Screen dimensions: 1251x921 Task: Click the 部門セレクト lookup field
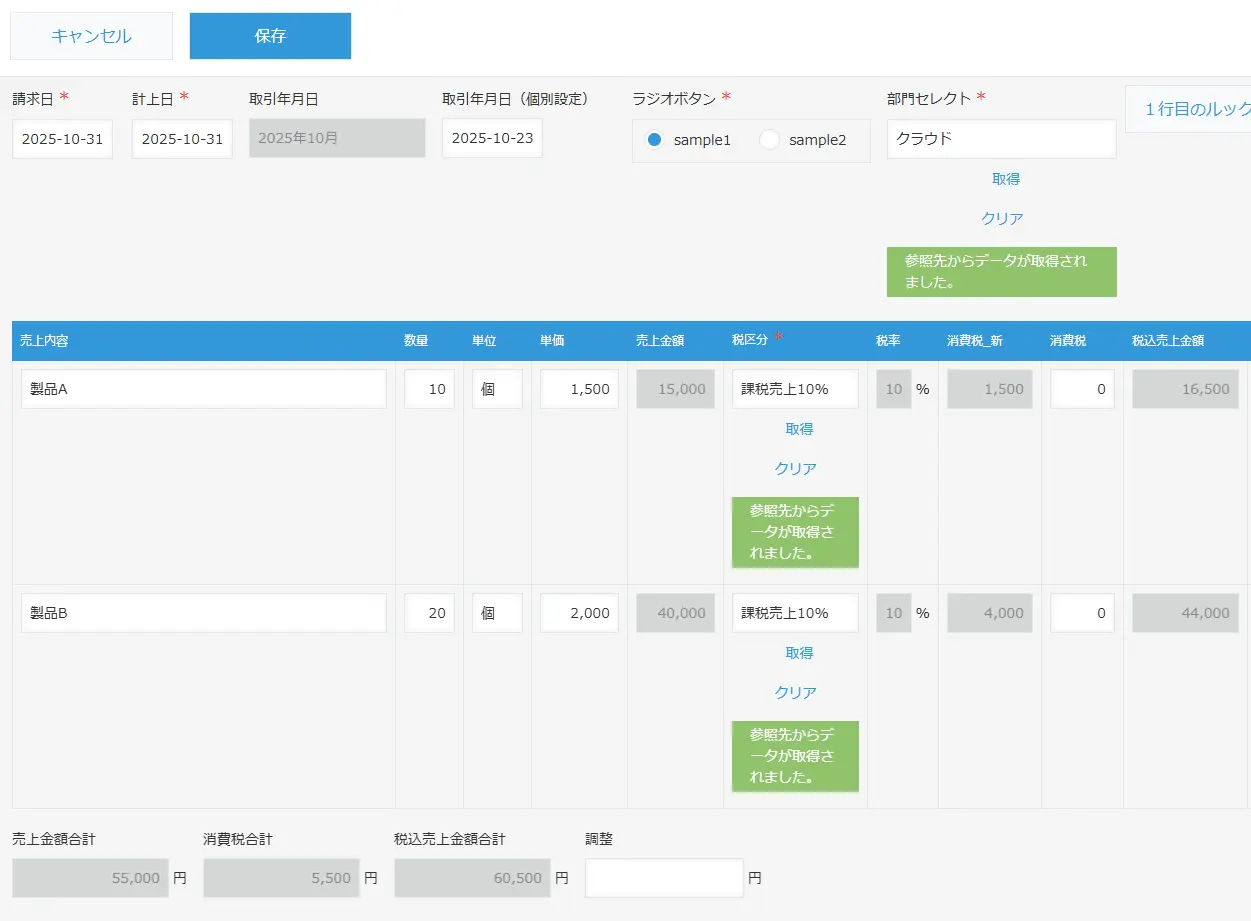(x=1001, y=139)
